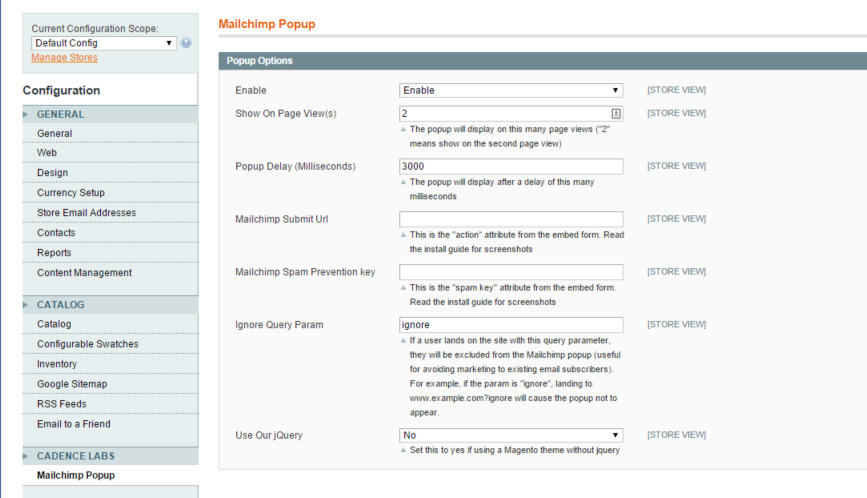Screen dimensions: 867x498
Task: Open the Enable dropdown
Action: click(511, 90)
